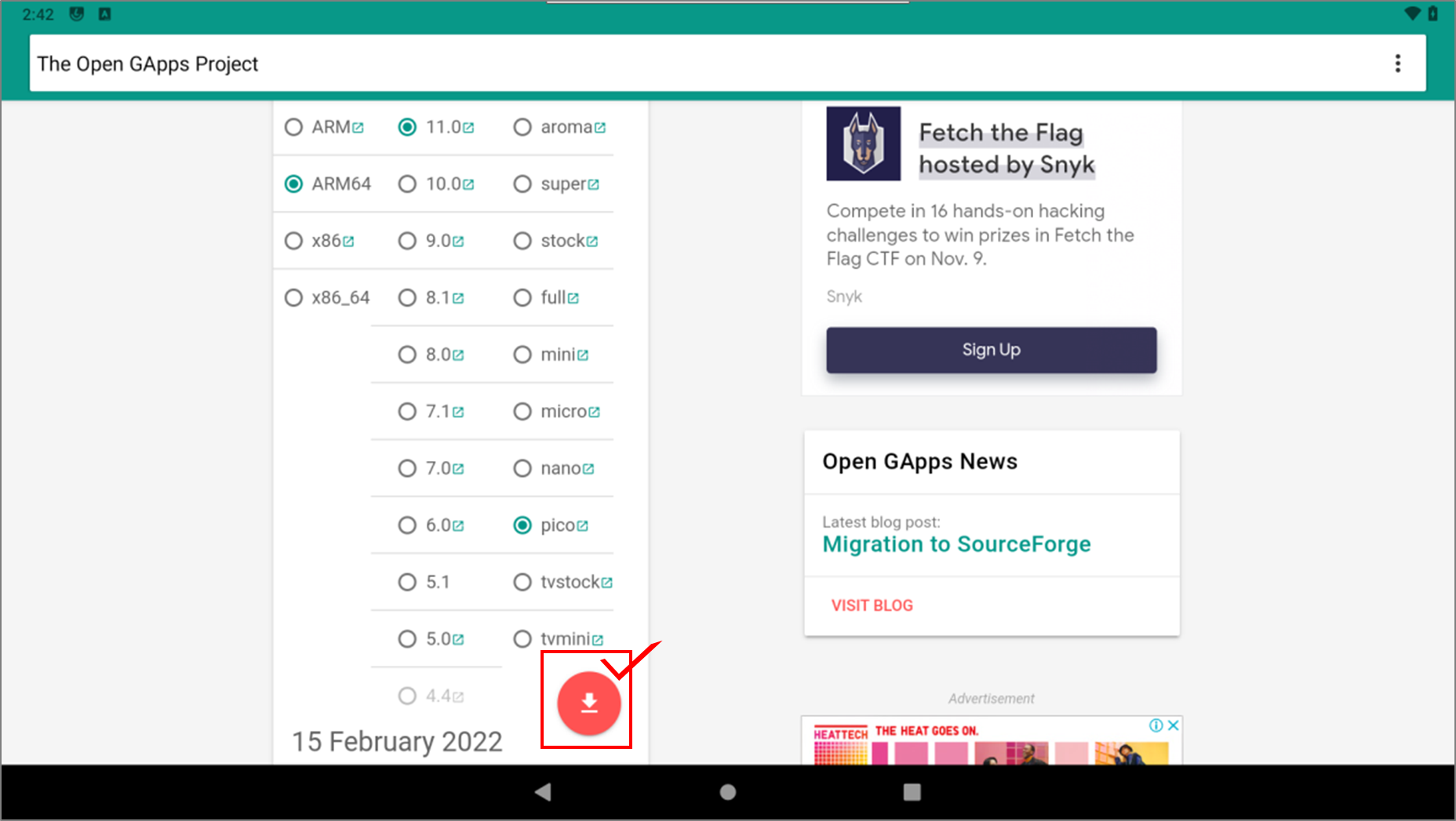Pick the super variant radio button

click(x=522, y=183)
